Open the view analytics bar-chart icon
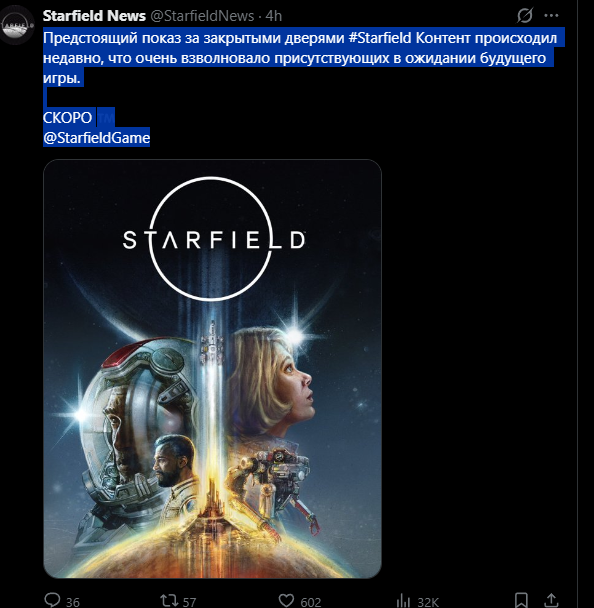 pos(403,600)
